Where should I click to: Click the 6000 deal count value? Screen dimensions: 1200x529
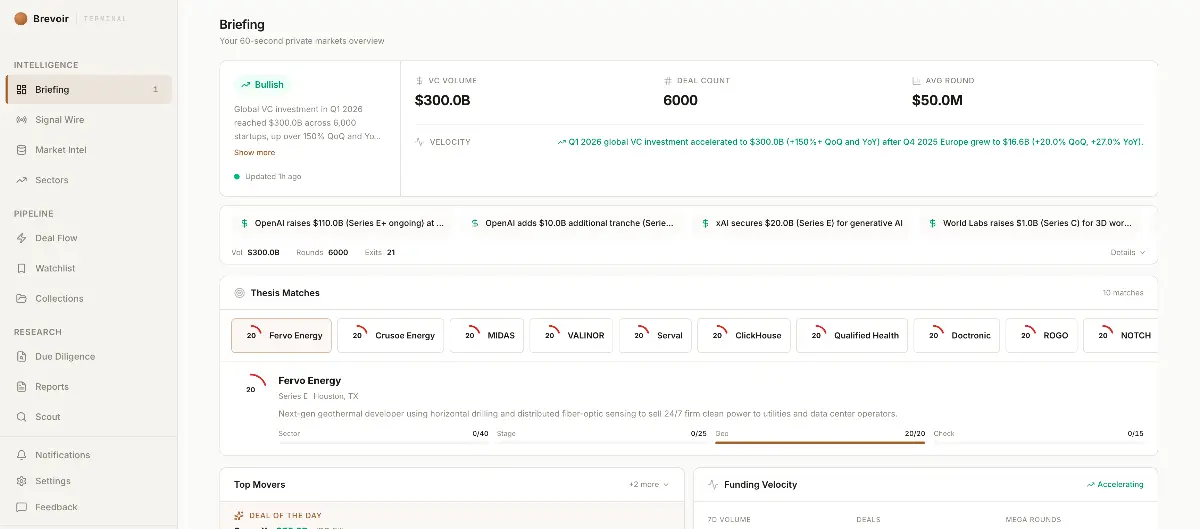point(680,100)
